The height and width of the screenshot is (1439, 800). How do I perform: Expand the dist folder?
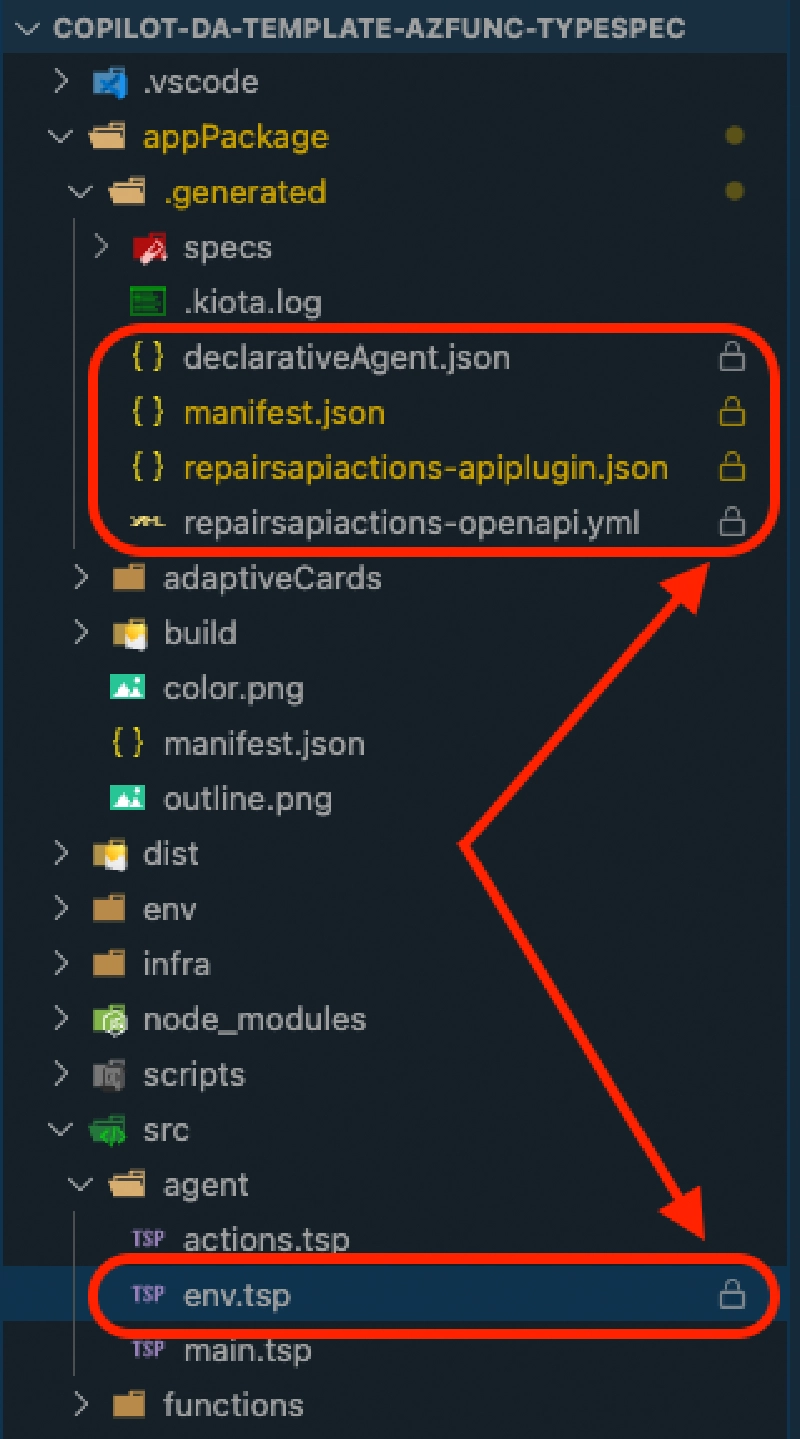[x=60, y=854]
